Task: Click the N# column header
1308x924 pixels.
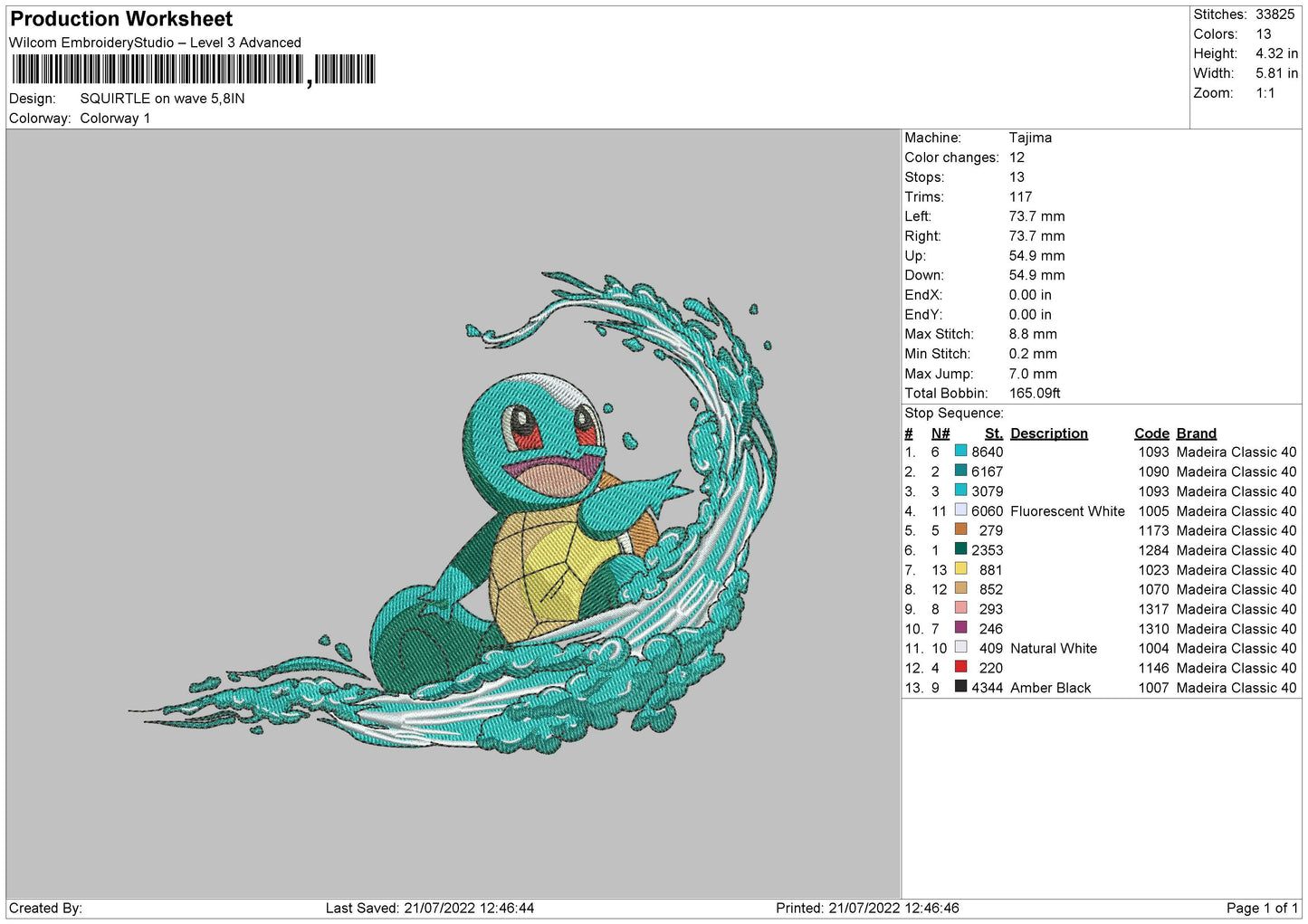Action: point(940,433)
